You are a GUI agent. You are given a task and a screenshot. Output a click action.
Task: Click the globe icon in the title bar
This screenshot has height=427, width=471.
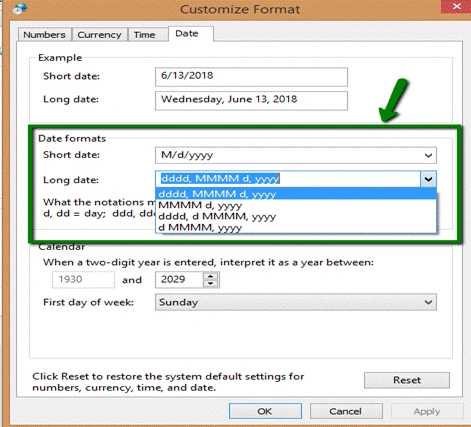(x=20, y=9)
